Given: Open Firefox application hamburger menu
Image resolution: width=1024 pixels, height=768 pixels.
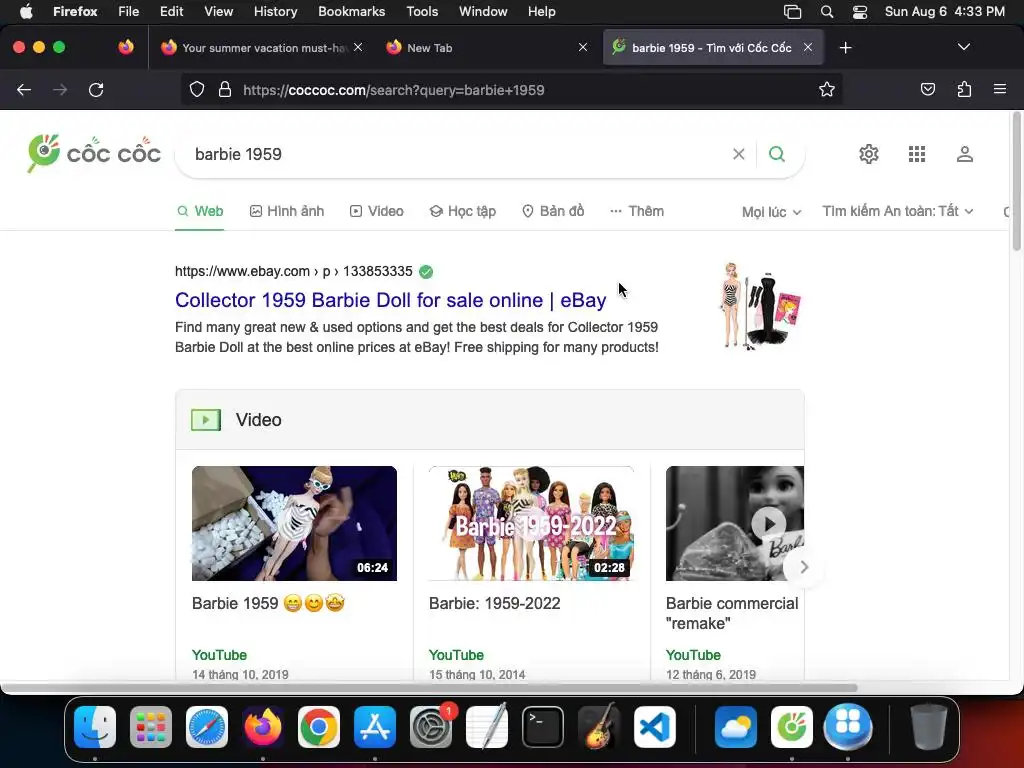Looking at the screenshot, I should 1000,89.
